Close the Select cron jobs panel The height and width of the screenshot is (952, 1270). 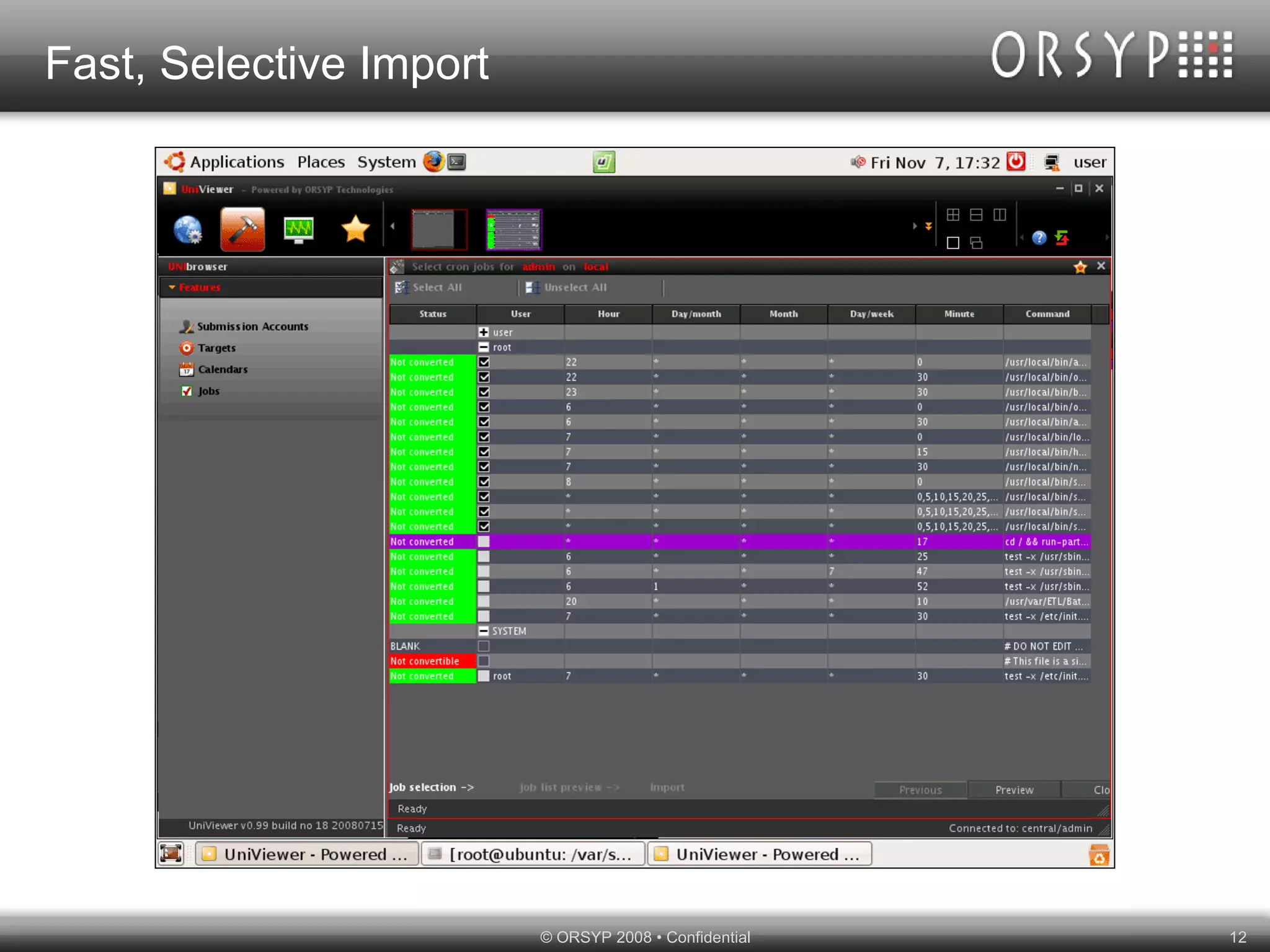(1101, 266)
